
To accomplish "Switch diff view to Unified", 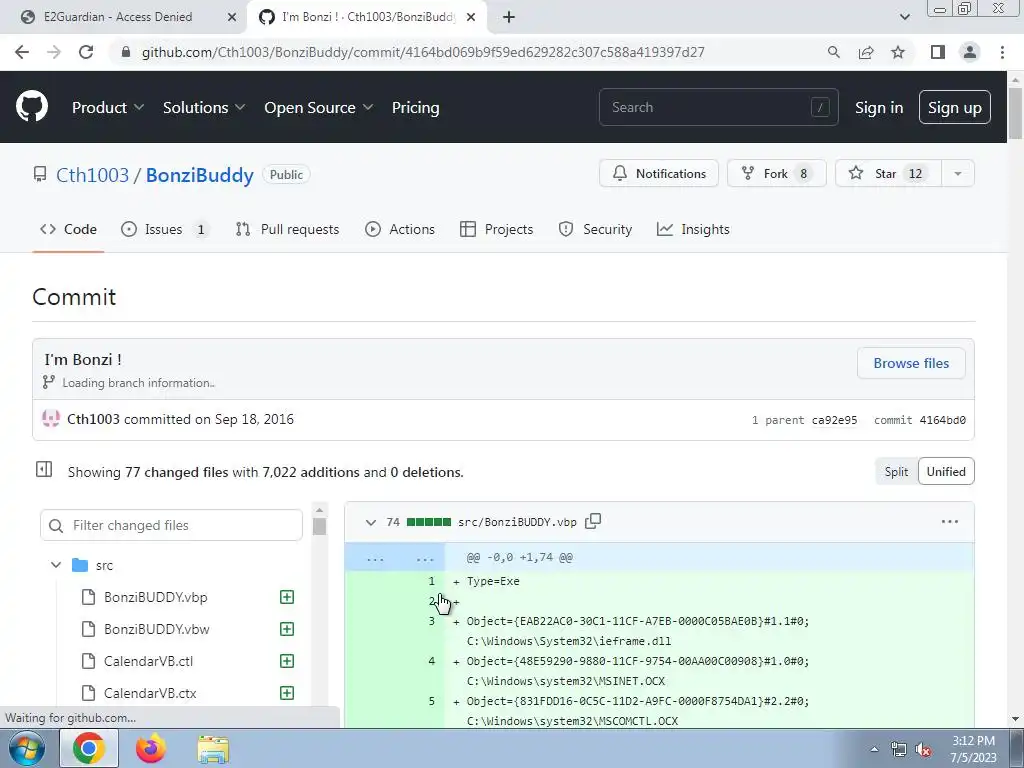I will click(946, 472).
